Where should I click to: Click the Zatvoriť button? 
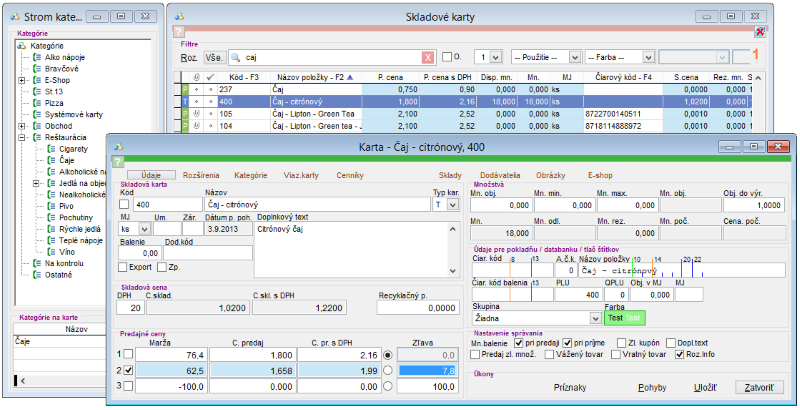[x=759, y=385]
